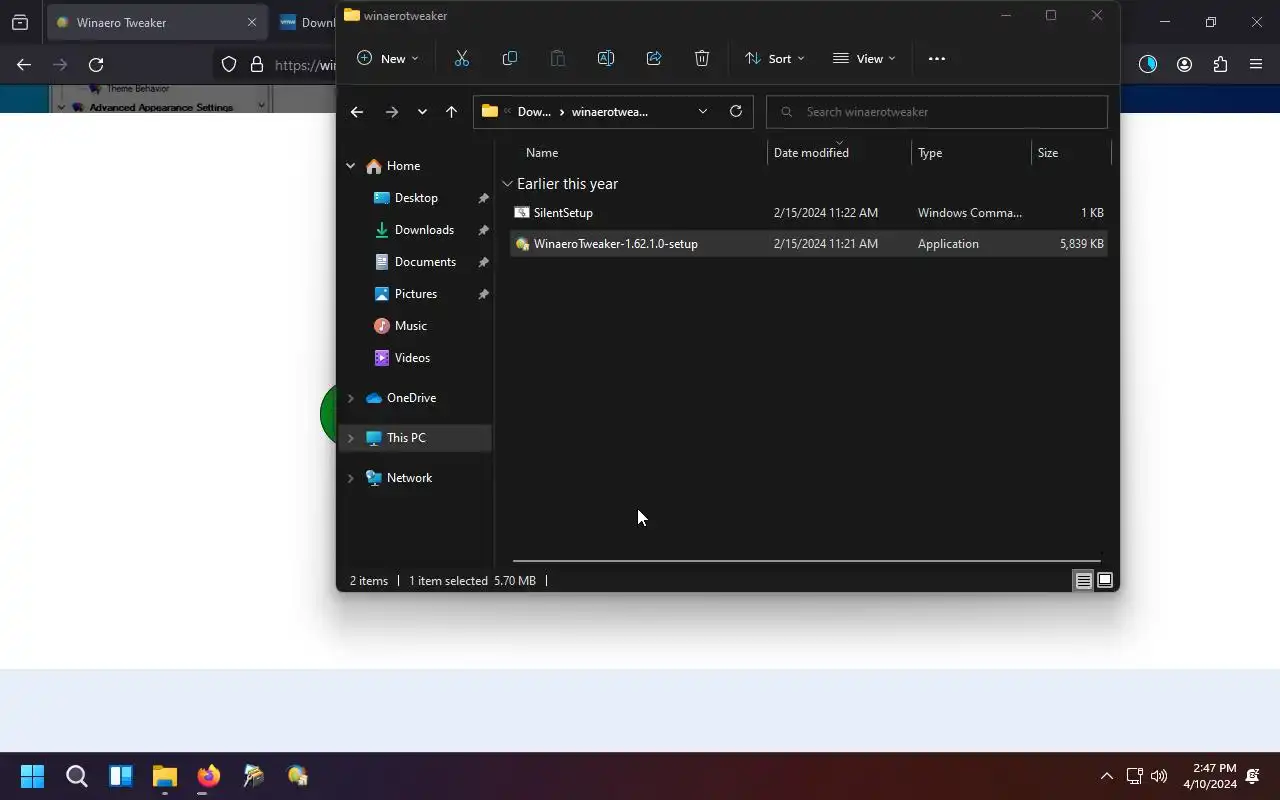Sort by the Type column header

930,153
